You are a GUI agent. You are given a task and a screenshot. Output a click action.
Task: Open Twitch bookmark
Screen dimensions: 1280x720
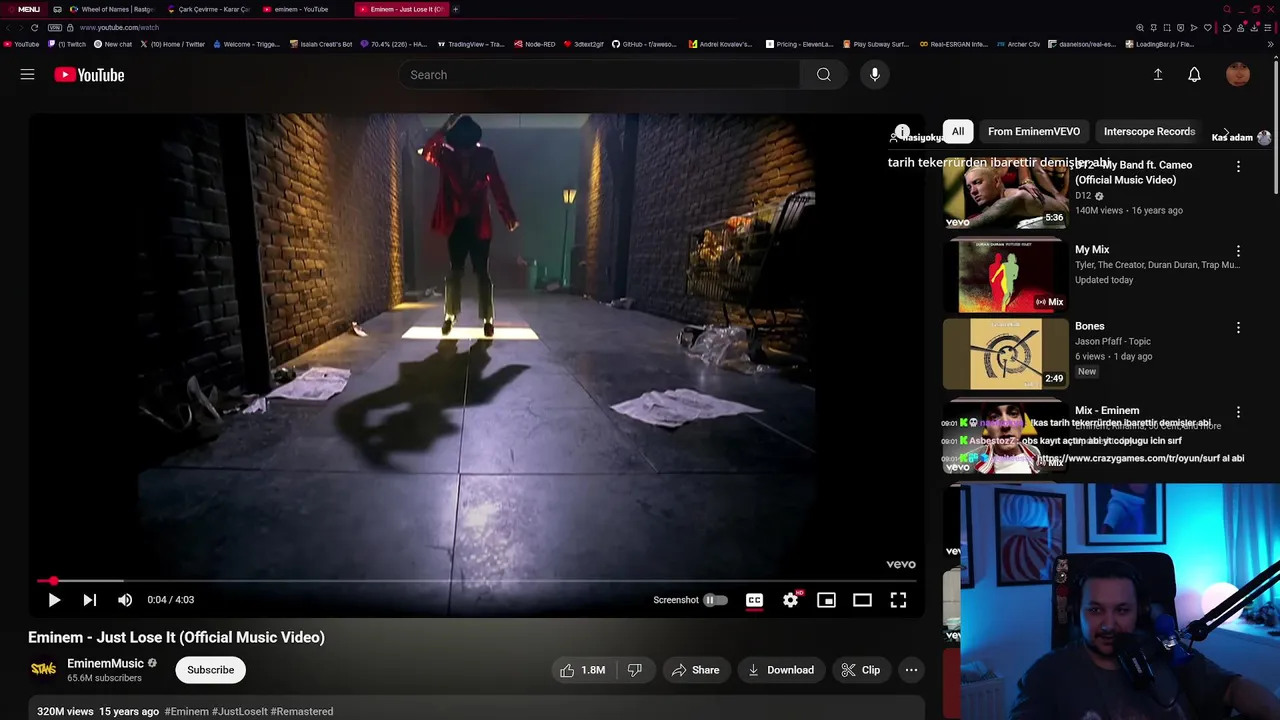tap(68, 44)
